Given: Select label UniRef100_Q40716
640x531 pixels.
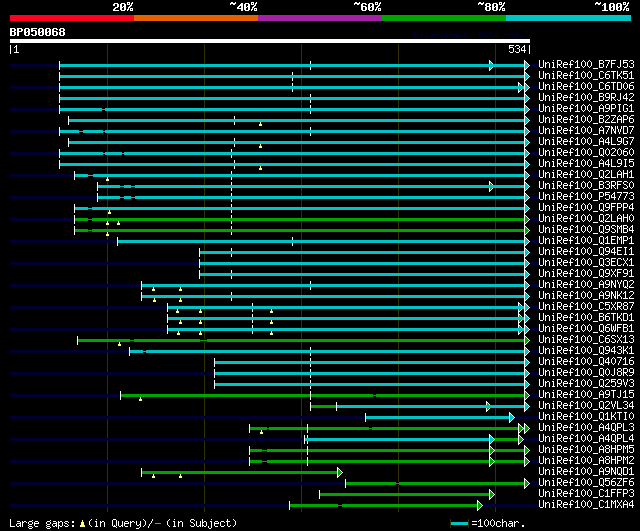Looking at the screenshot, I should coord(586,362).
